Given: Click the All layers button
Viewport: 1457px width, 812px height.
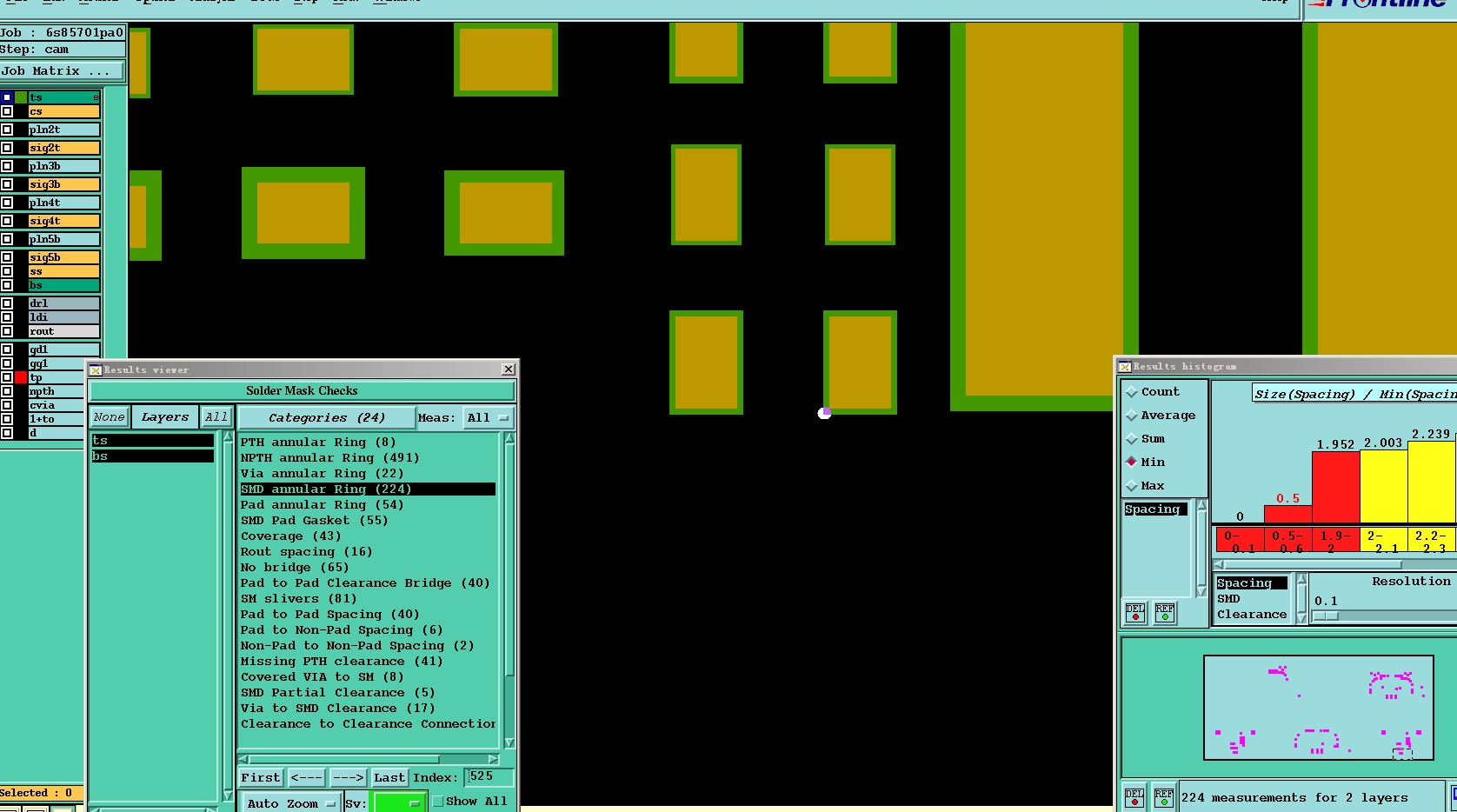Looking at the screenshot, I should pyautogui.click(x=216, y=417).
